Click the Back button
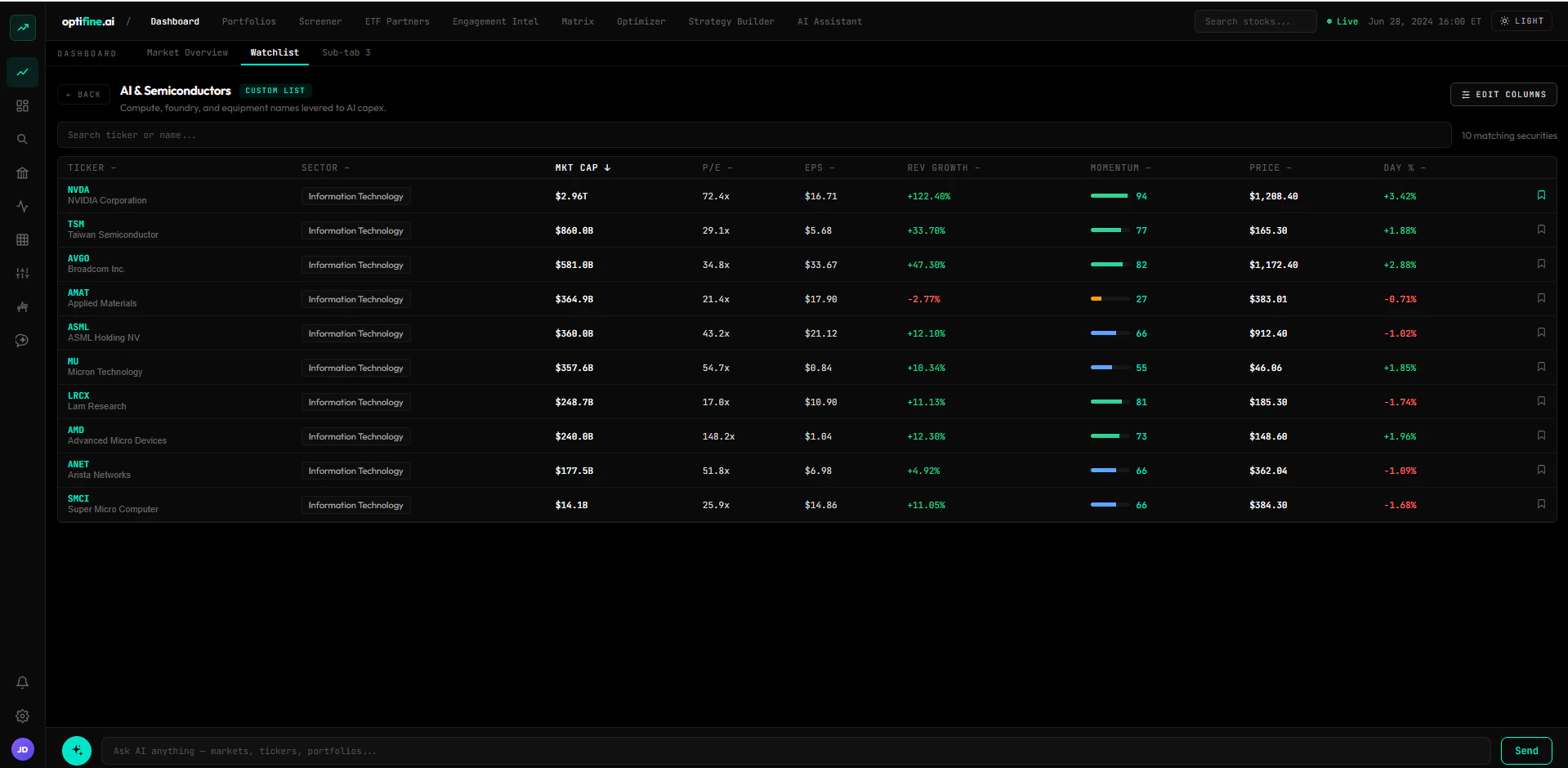The width and height of the screenshot is (1568, 768). [83, 95]
